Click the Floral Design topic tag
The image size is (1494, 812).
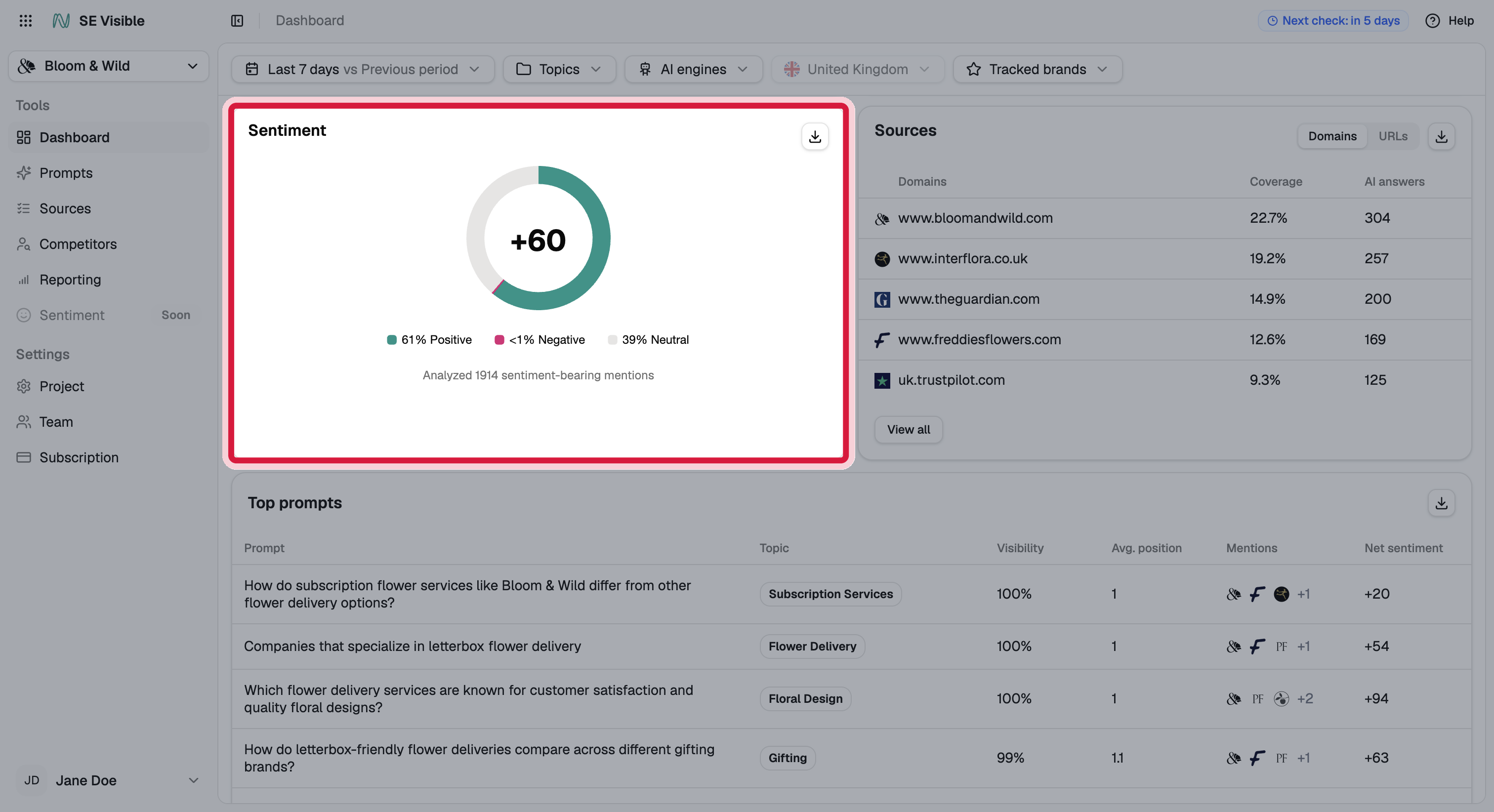(x=805, y=699)
